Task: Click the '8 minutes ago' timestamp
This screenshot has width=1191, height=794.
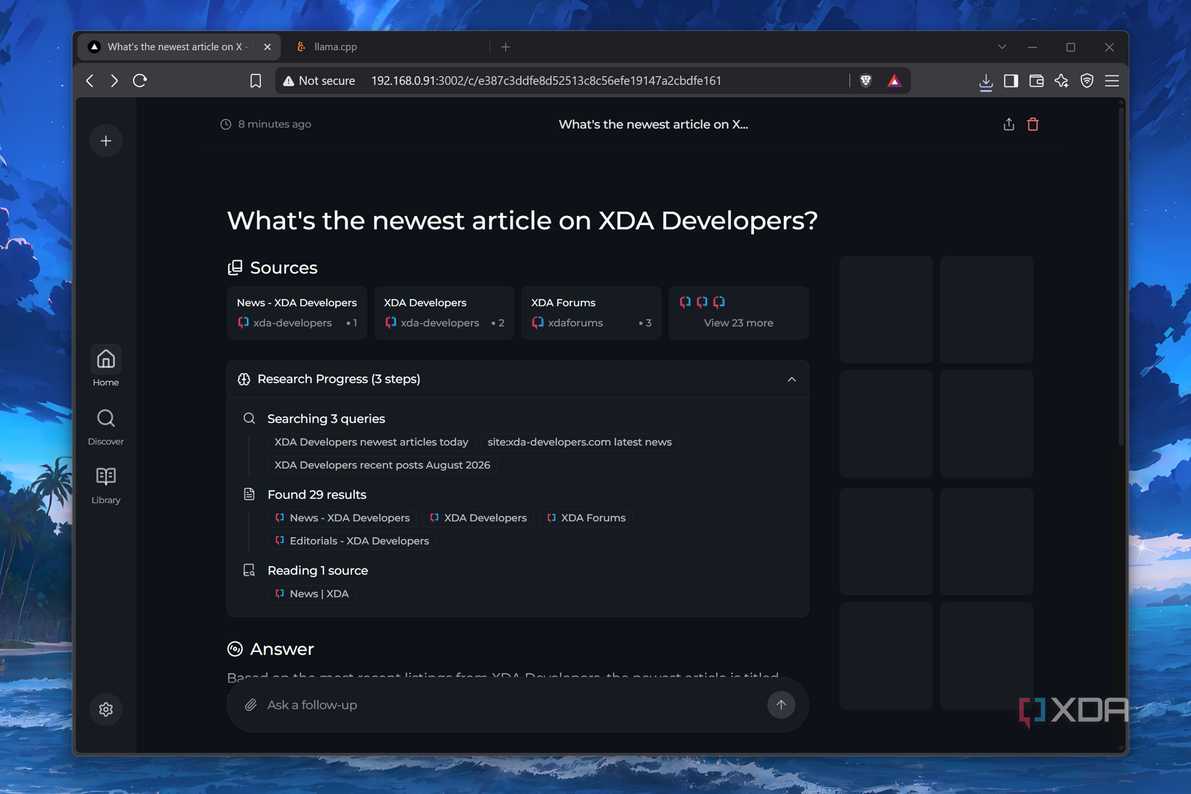Action: (x=266, y=125)
